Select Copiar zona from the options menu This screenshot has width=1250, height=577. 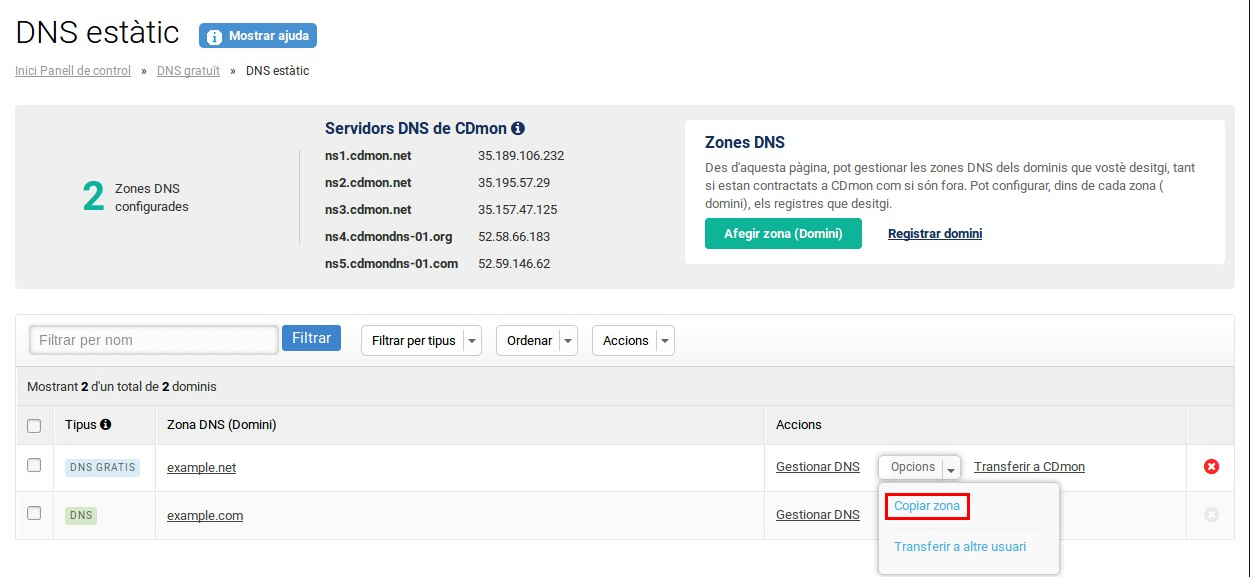[927, 506]
